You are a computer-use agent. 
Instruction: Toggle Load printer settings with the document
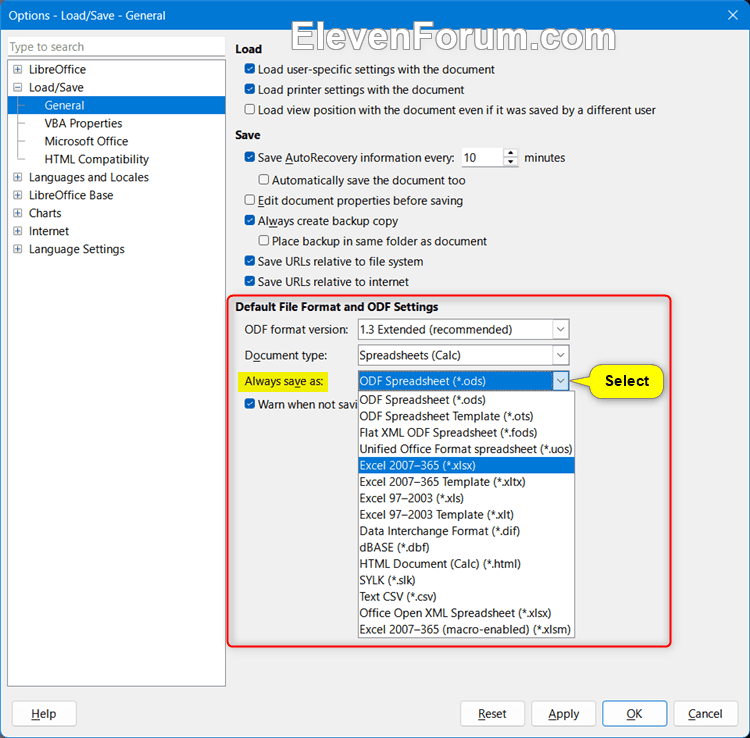point(250,89)
